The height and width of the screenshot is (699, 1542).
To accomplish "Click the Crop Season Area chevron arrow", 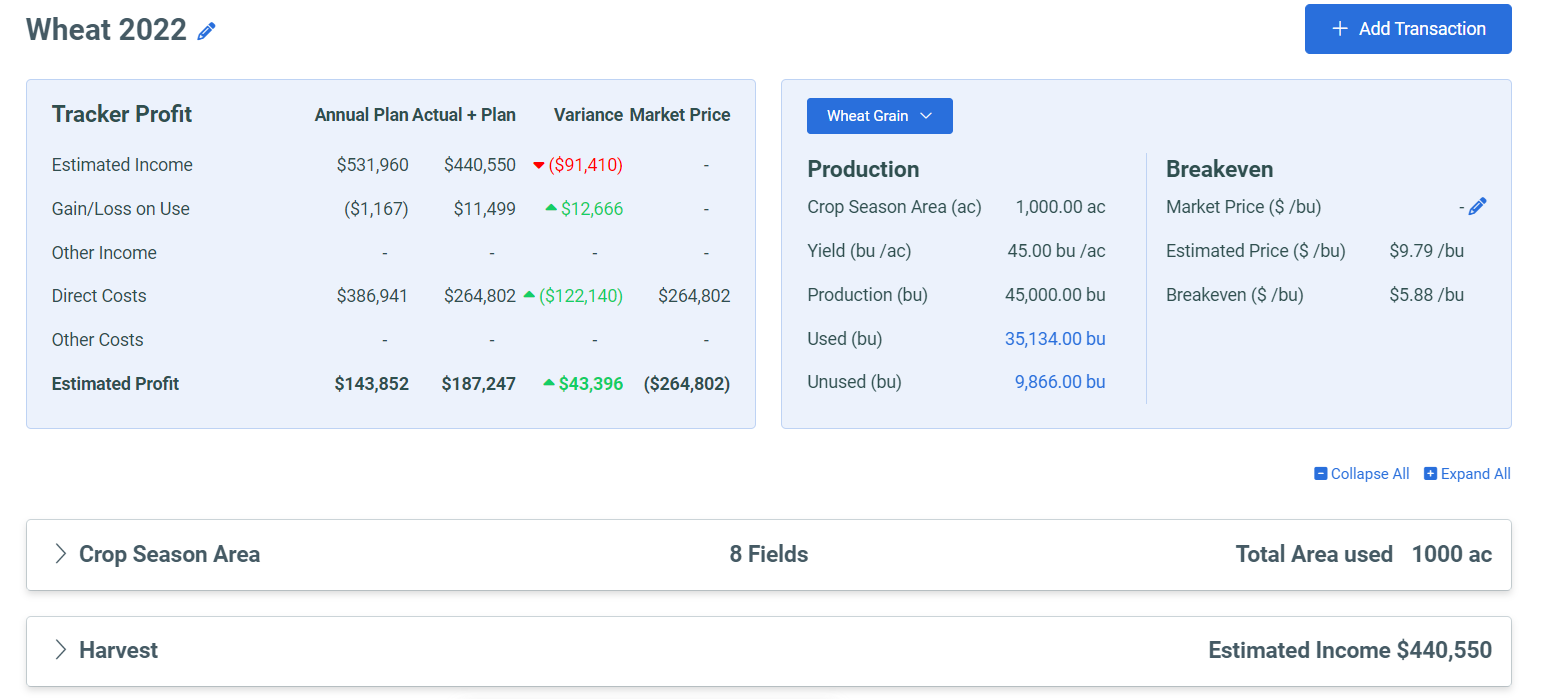I will tap(60, 554).
